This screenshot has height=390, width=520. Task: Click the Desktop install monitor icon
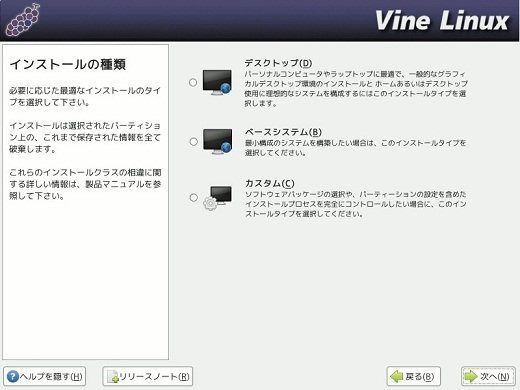[x=217, y=82]
